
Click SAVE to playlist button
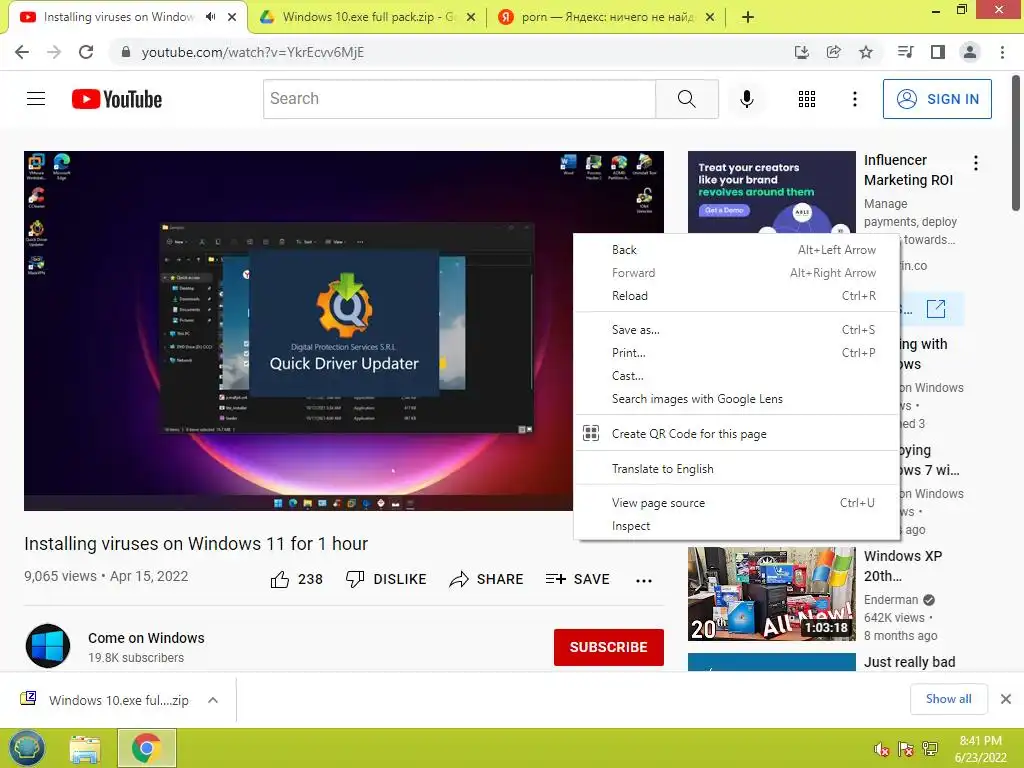coord(578,579)
